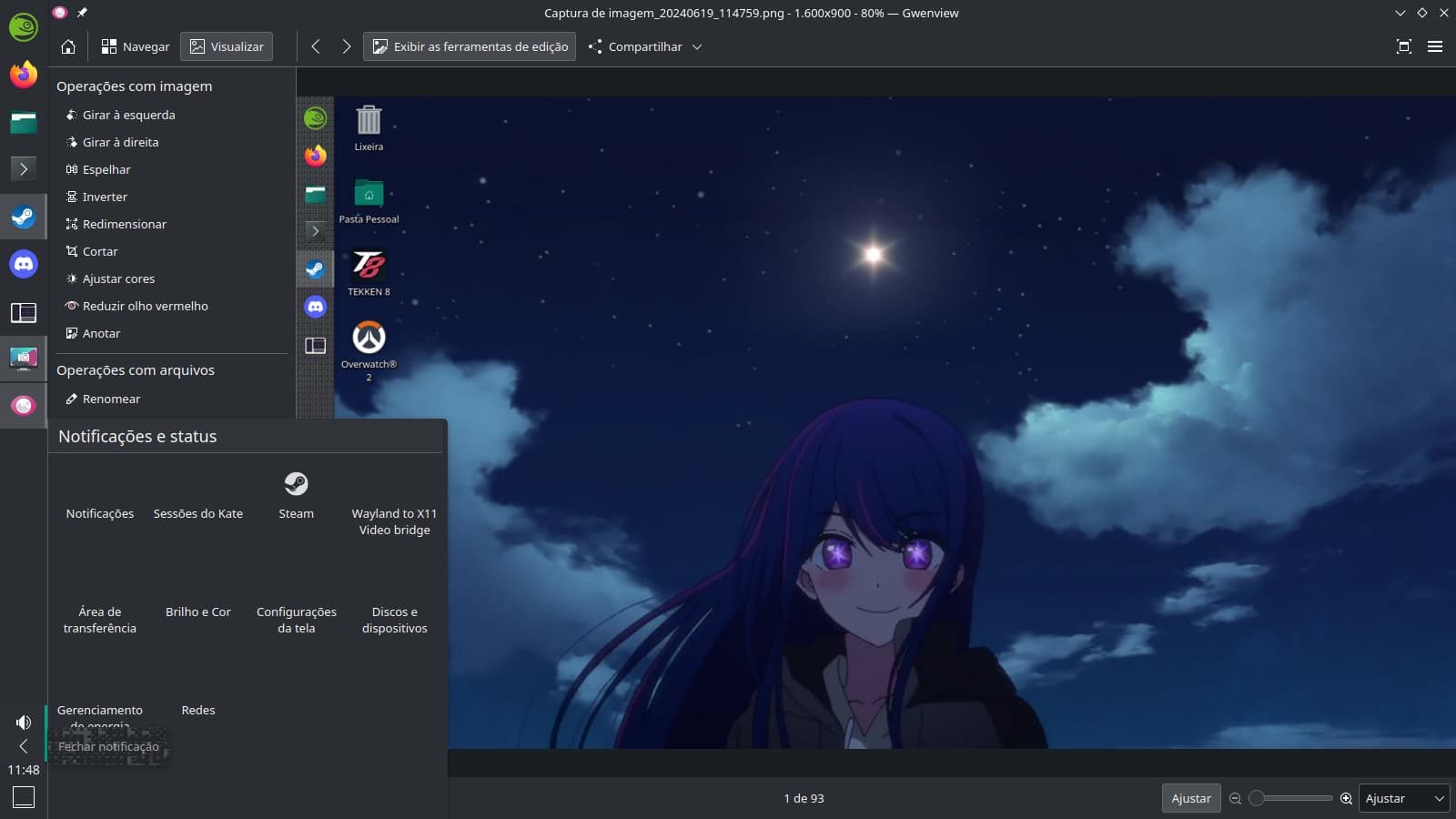Screen dimensions: 1456x819
Task: Open the Gwenview start page home icon
Action: click(68, 46)
